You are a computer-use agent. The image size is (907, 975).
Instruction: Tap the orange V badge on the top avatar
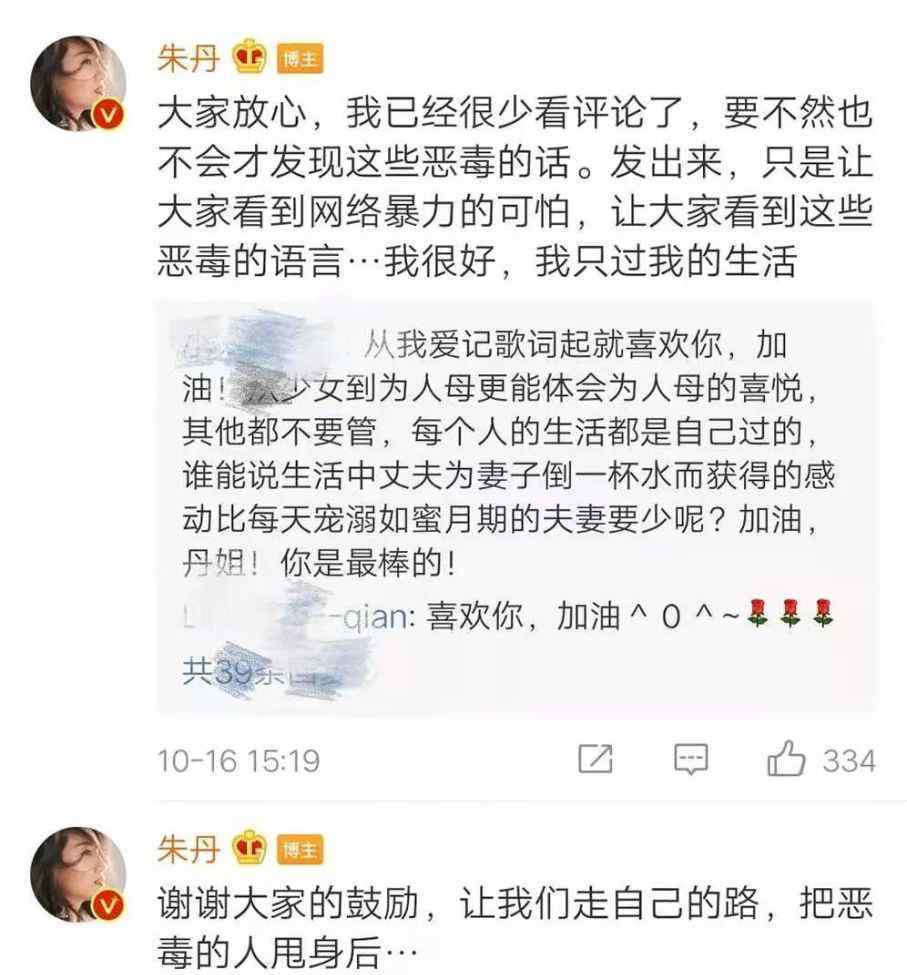coord(108,115)
